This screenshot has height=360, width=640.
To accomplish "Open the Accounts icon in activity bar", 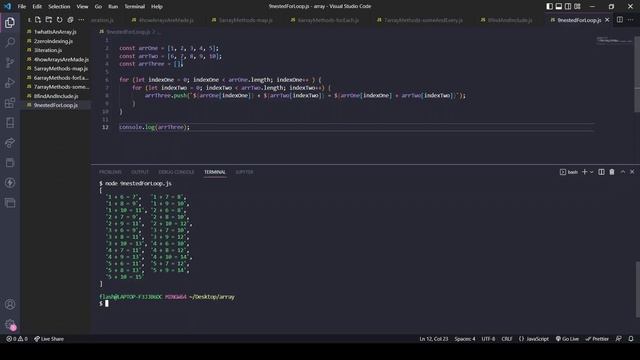I will click(x=10, y=304).
